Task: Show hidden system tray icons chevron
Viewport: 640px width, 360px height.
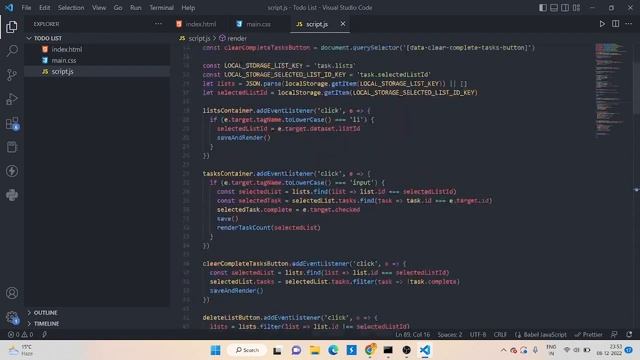Action: point(503,350)
